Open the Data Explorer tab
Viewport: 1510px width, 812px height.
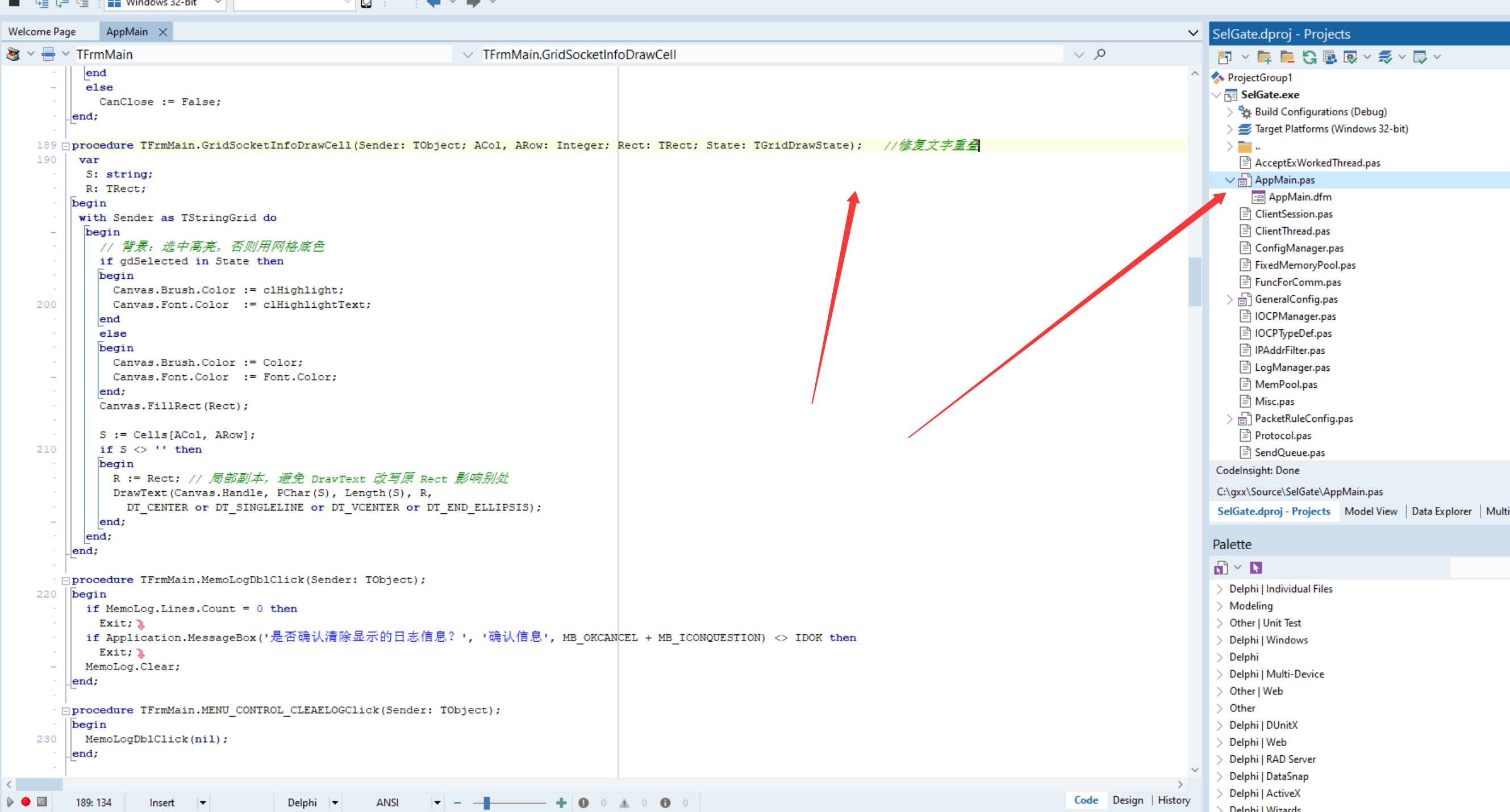pyautogui.click(x=1441, y=511)
